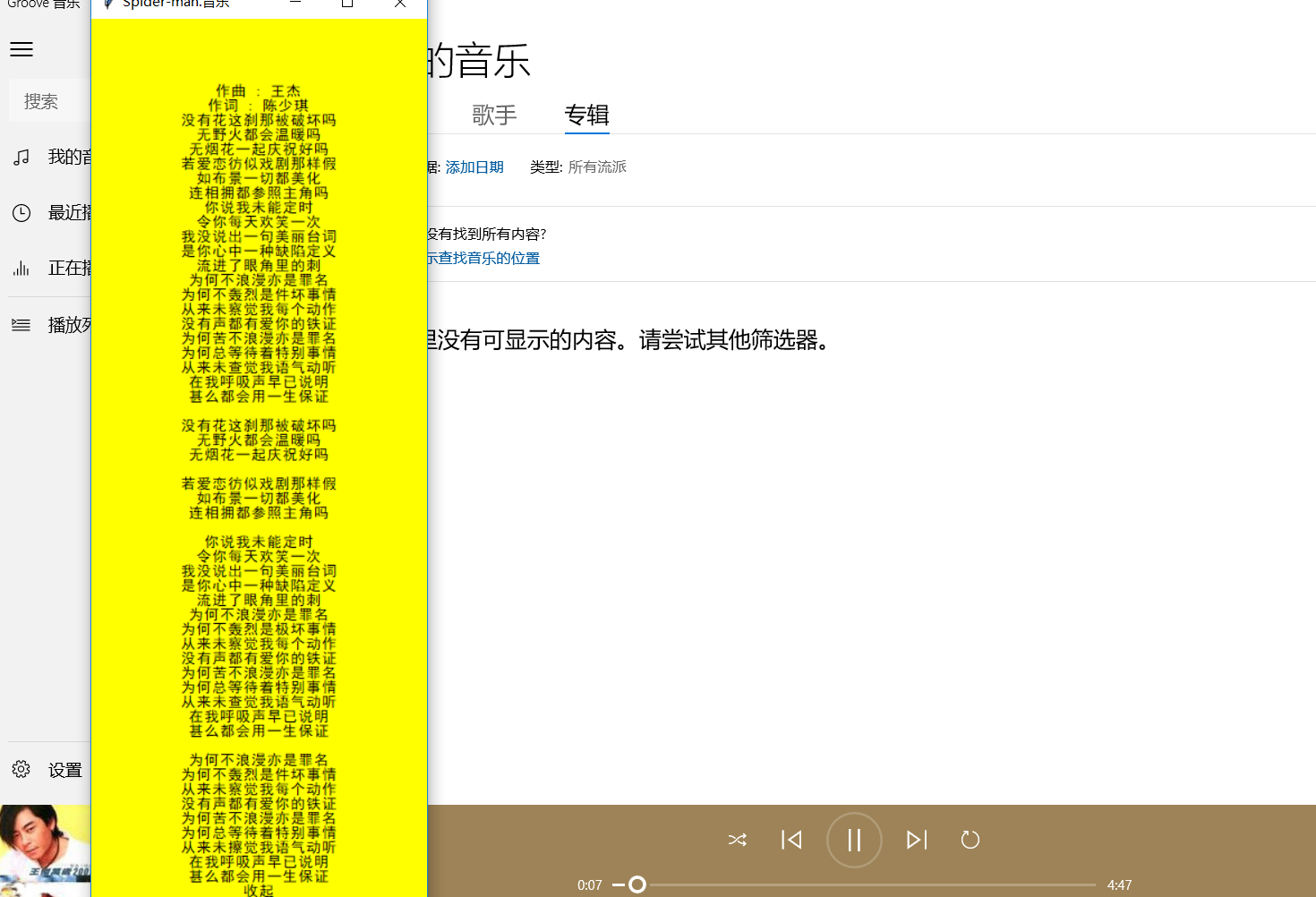Open the 所有流派 genre filter dropdown
The width and height of the screenshot is (1316, 897).
point(597,167)
